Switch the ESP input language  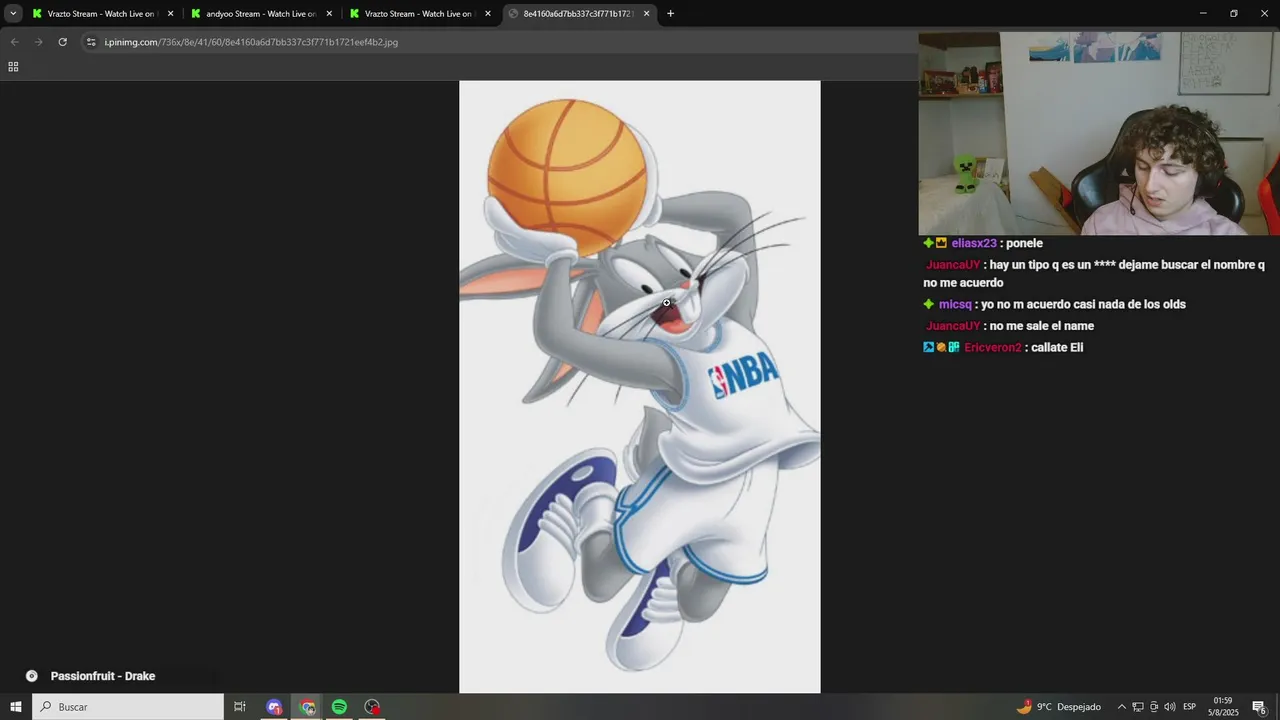coord(1190,707)
